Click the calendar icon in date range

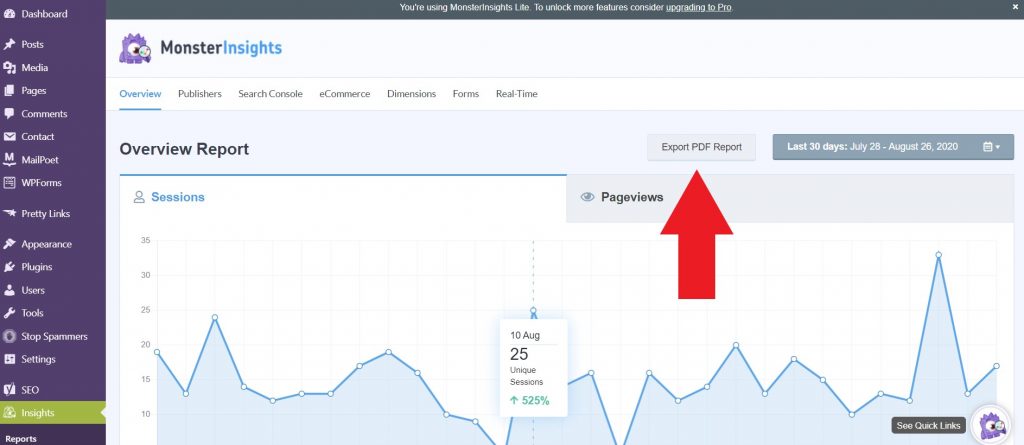tap(988, 147)
